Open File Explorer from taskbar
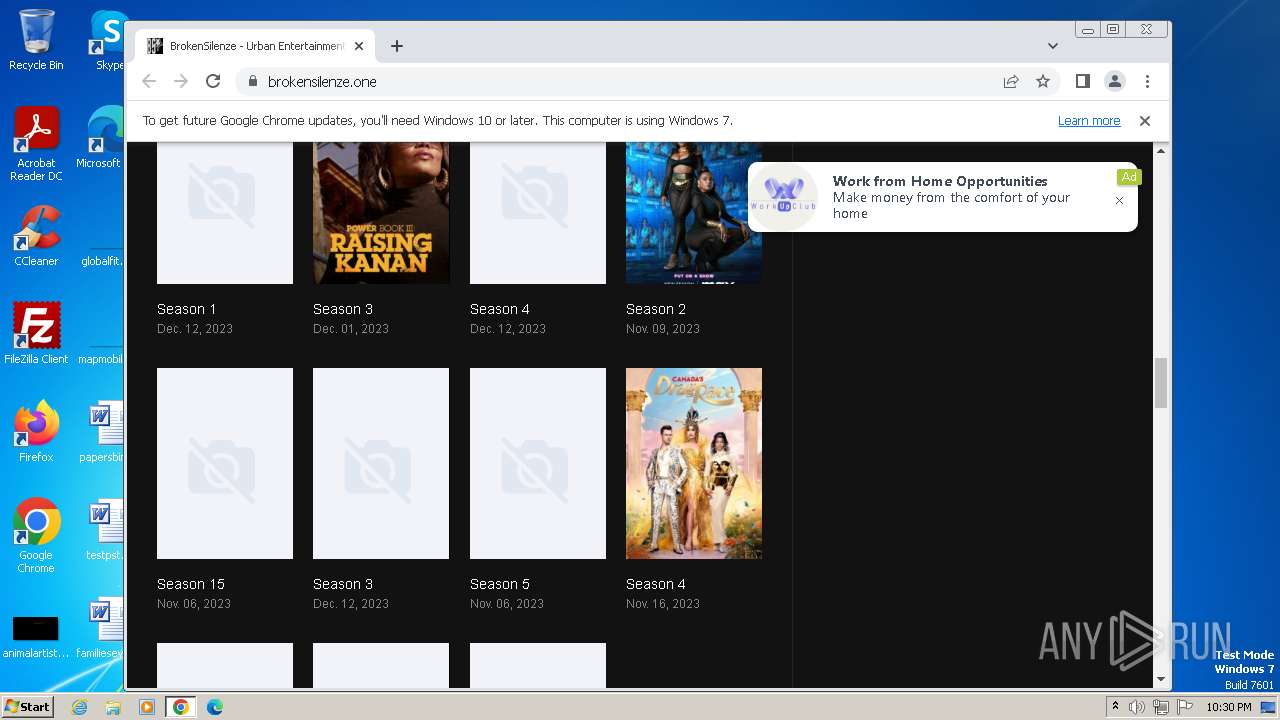Screen dimensions: 1280x720 click(113, 707)
